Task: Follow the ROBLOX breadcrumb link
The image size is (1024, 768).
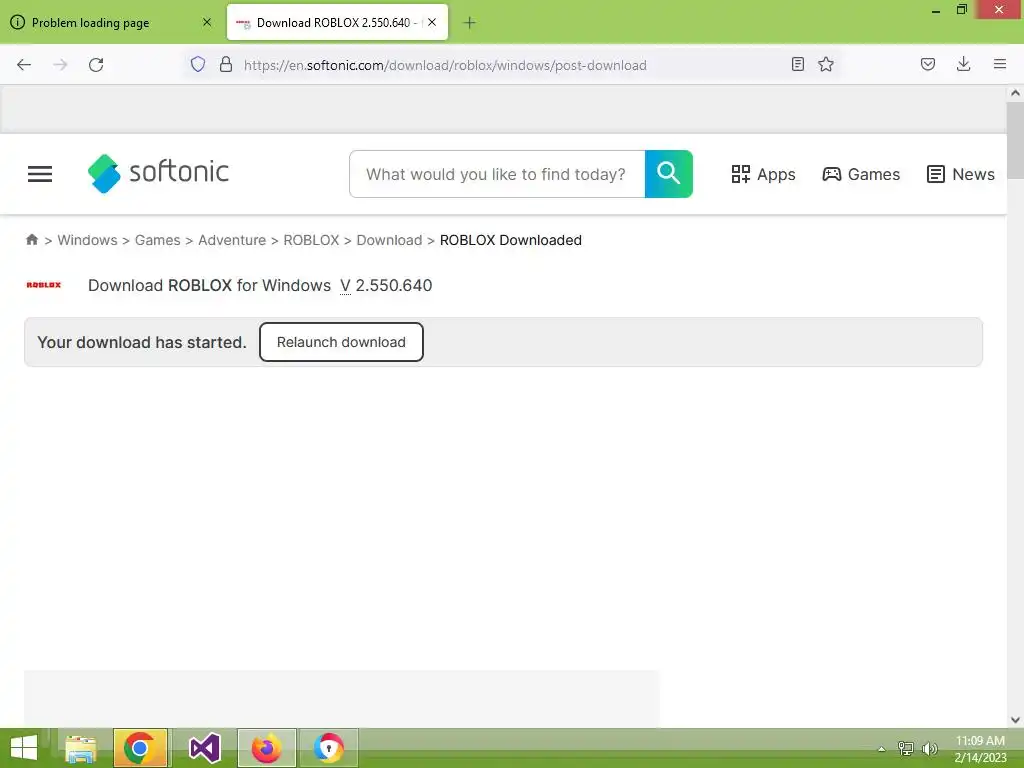Action: 312,240
